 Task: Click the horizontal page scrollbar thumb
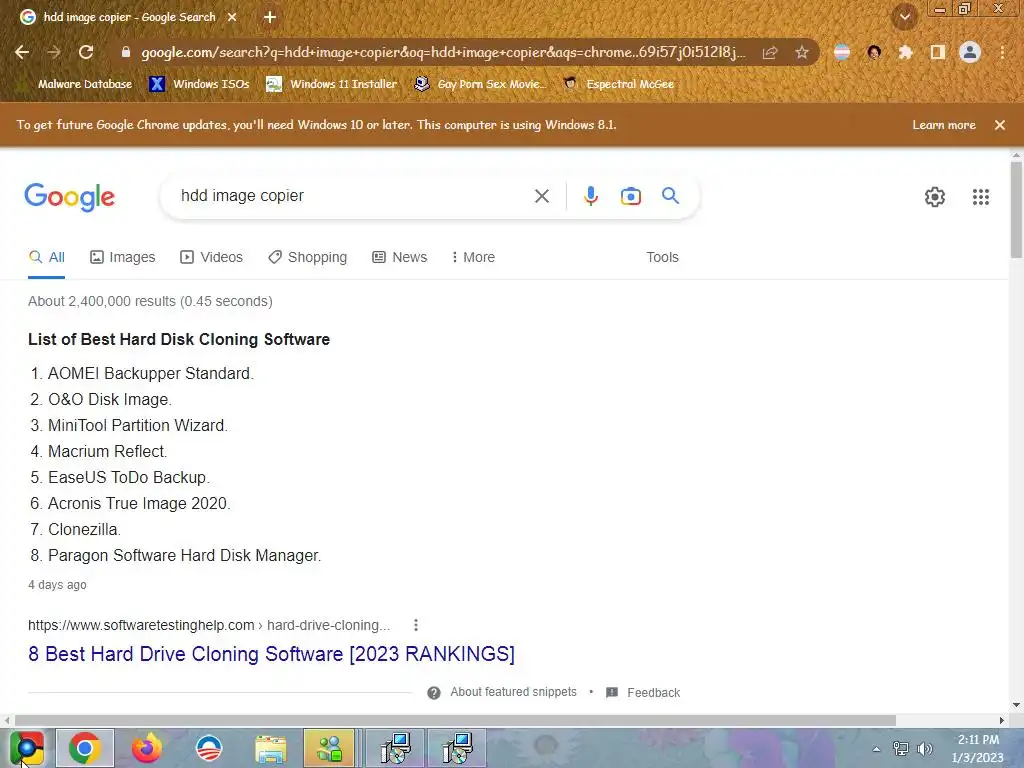tap(455, 720)
